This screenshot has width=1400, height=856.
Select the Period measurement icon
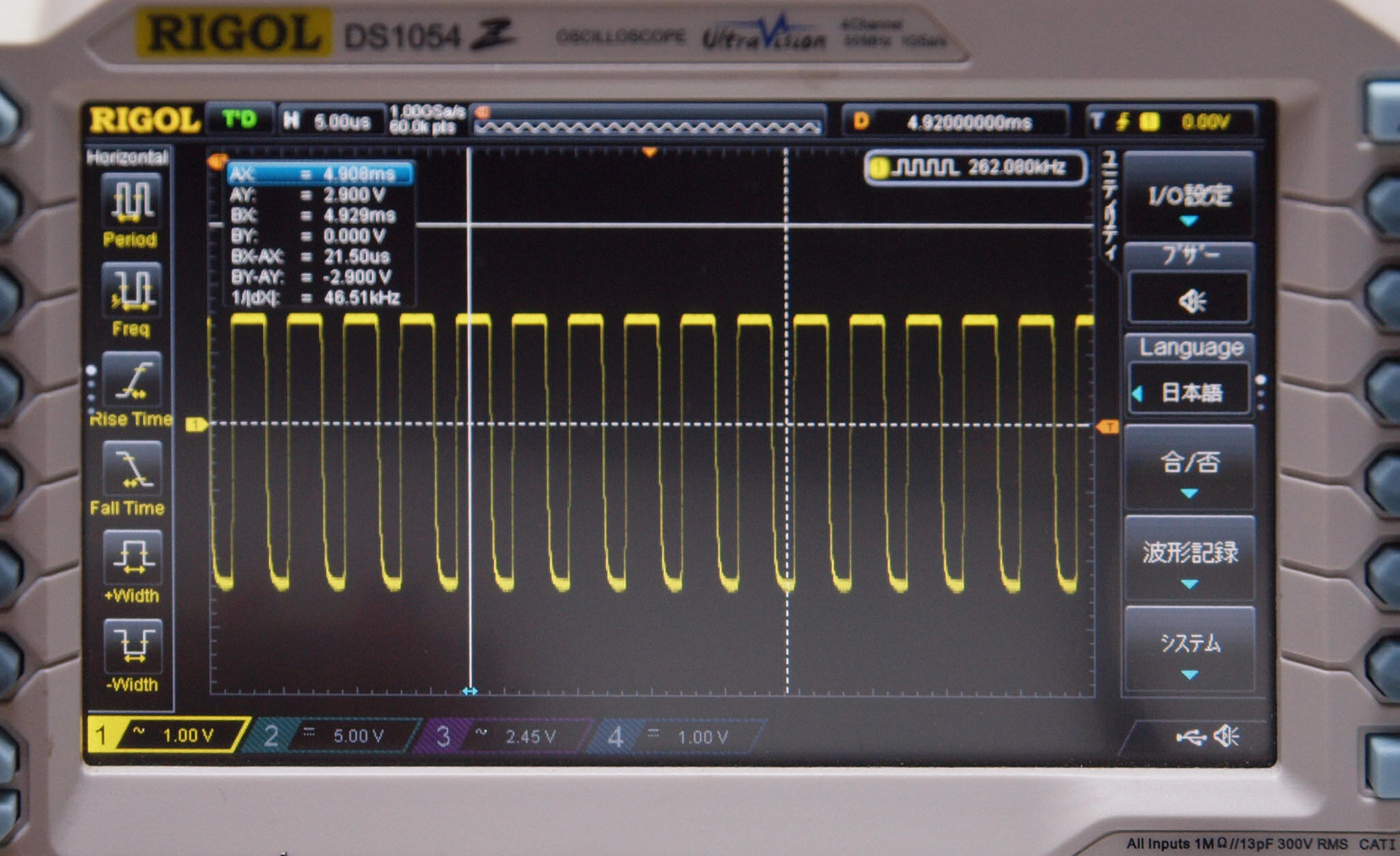[x=130, y=201]
